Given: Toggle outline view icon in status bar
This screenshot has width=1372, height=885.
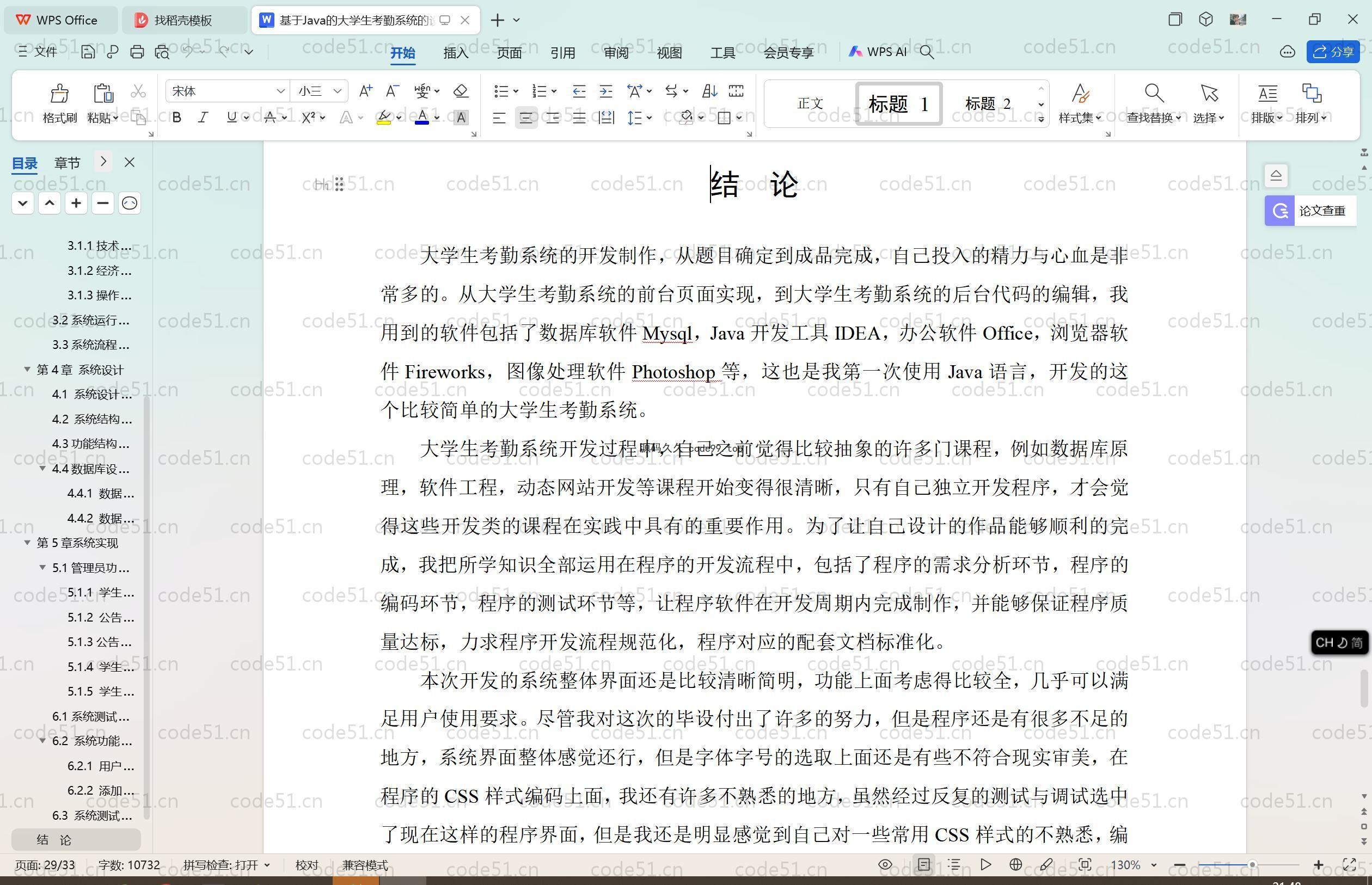Looking at the screenshot, I should pos(954,864).
